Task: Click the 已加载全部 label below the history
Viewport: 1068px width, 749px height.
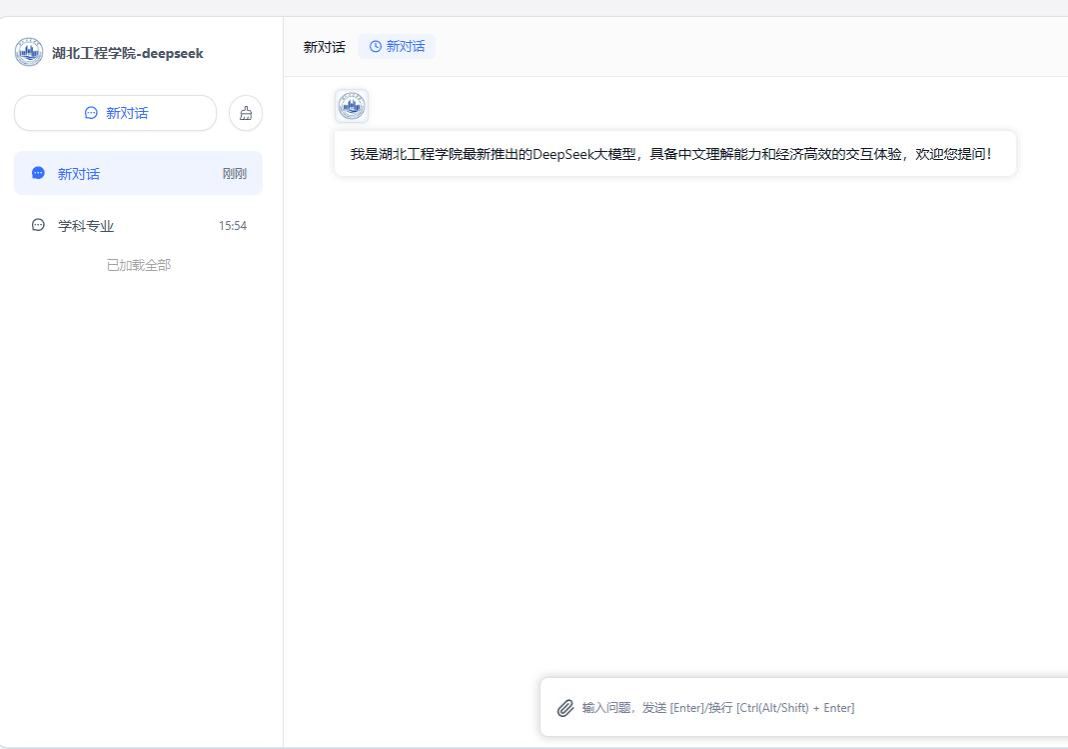Action: (x=138, y=265)
